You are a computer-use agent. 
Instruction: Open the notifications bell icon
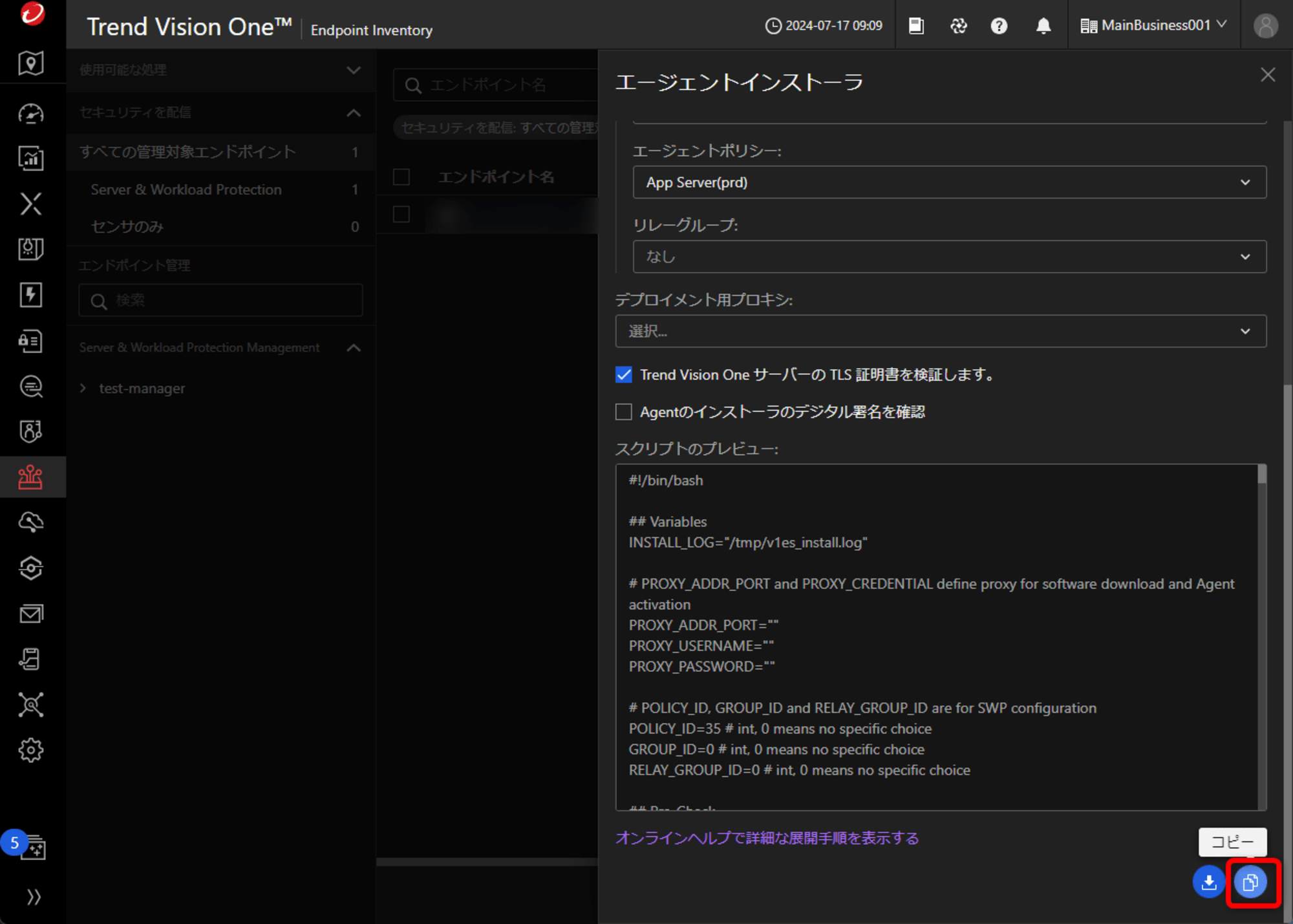pos(1043,26)
